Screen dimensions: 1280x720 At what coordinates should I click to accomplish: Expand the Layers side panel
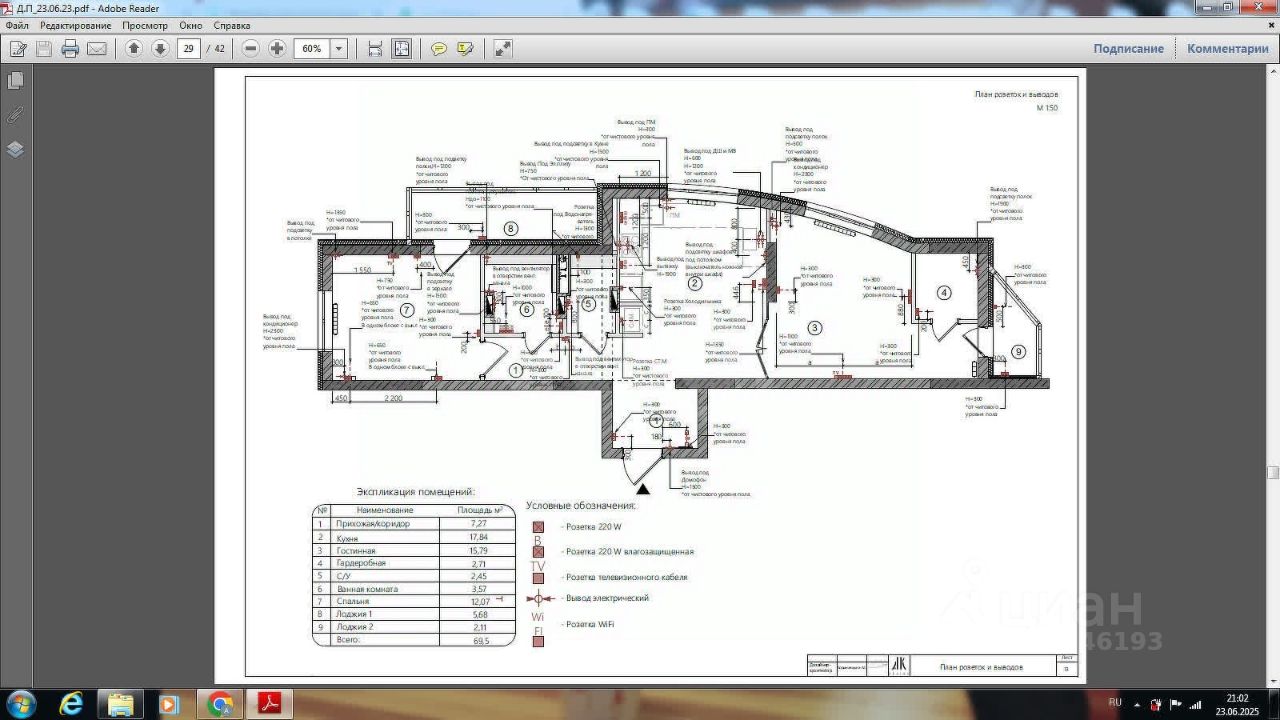(x=15, y=150)
